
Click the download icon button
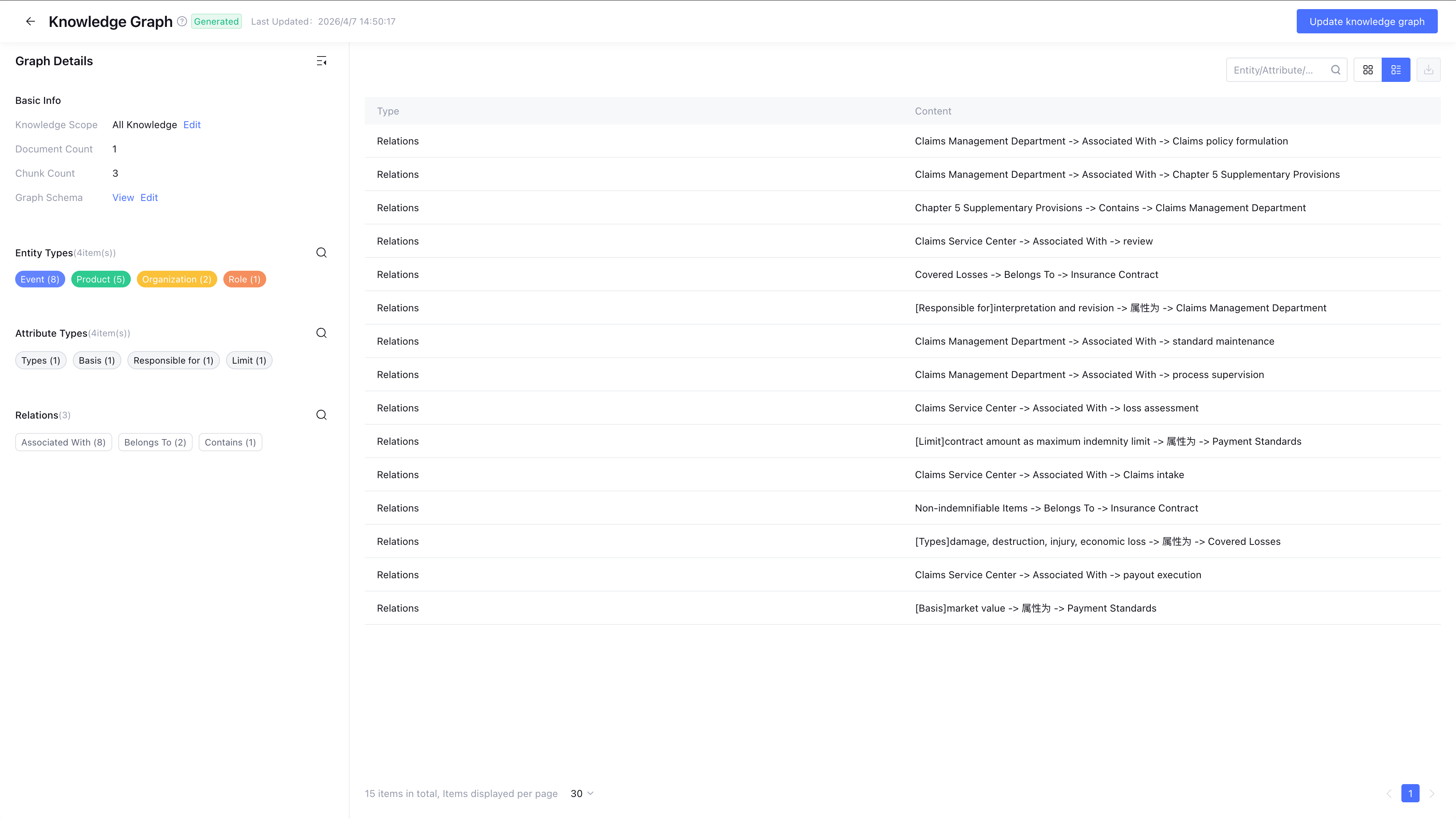click(x=1428, y=70)
